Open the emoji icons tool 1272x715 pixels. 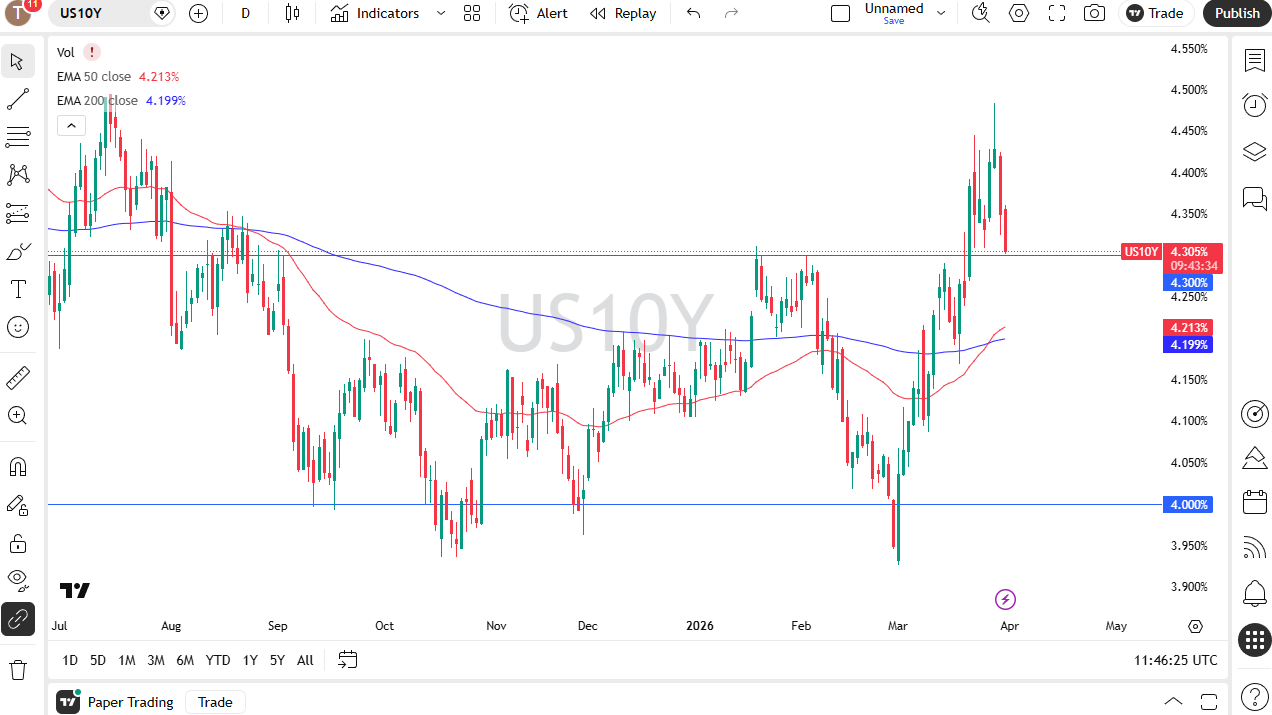tap(18, 327)
